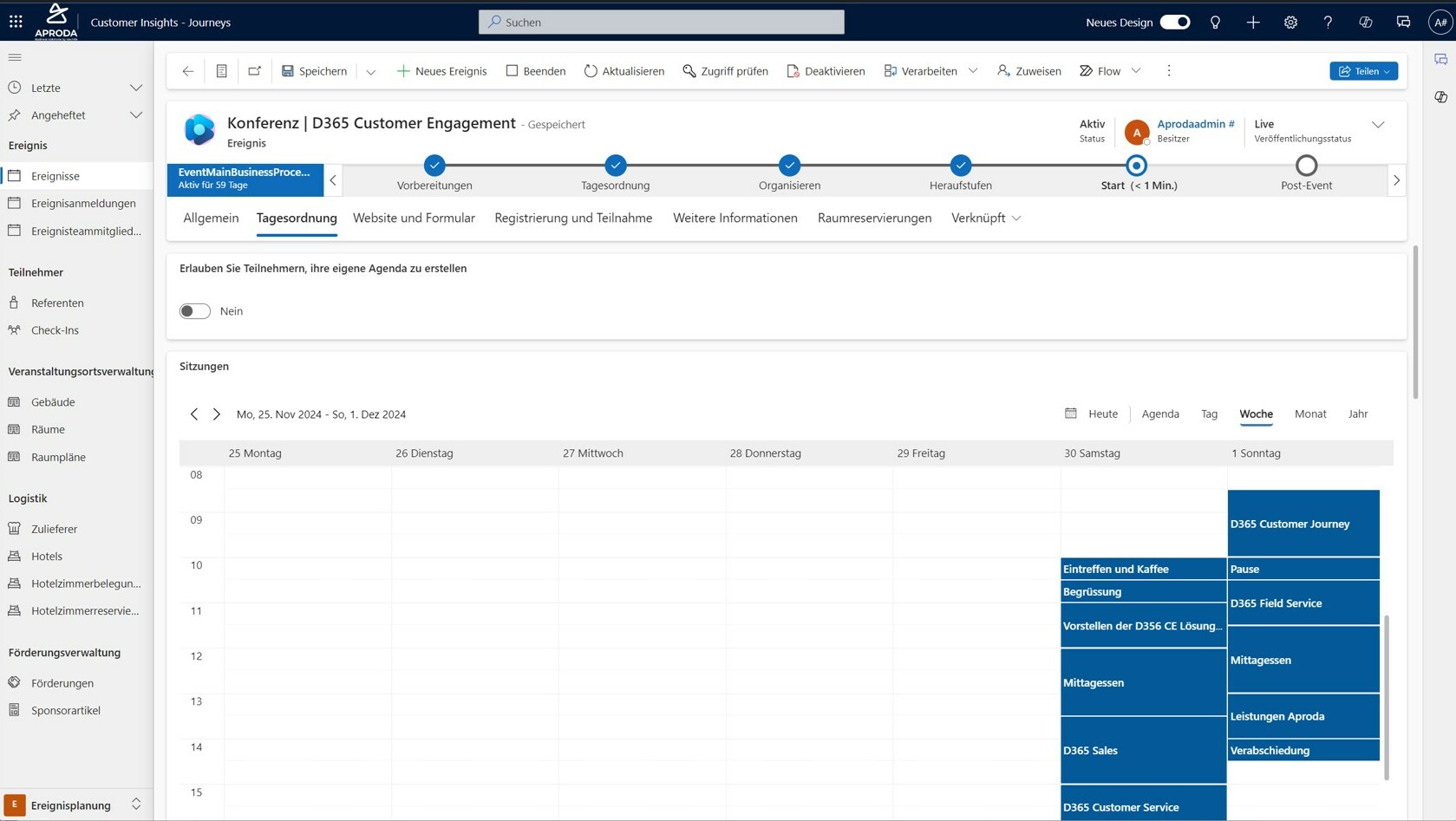Viewport: 1456px width, 821px height.
Task: Open the Raumreservierungen tab
Action: pyautogui.click(x=873, y=218)
